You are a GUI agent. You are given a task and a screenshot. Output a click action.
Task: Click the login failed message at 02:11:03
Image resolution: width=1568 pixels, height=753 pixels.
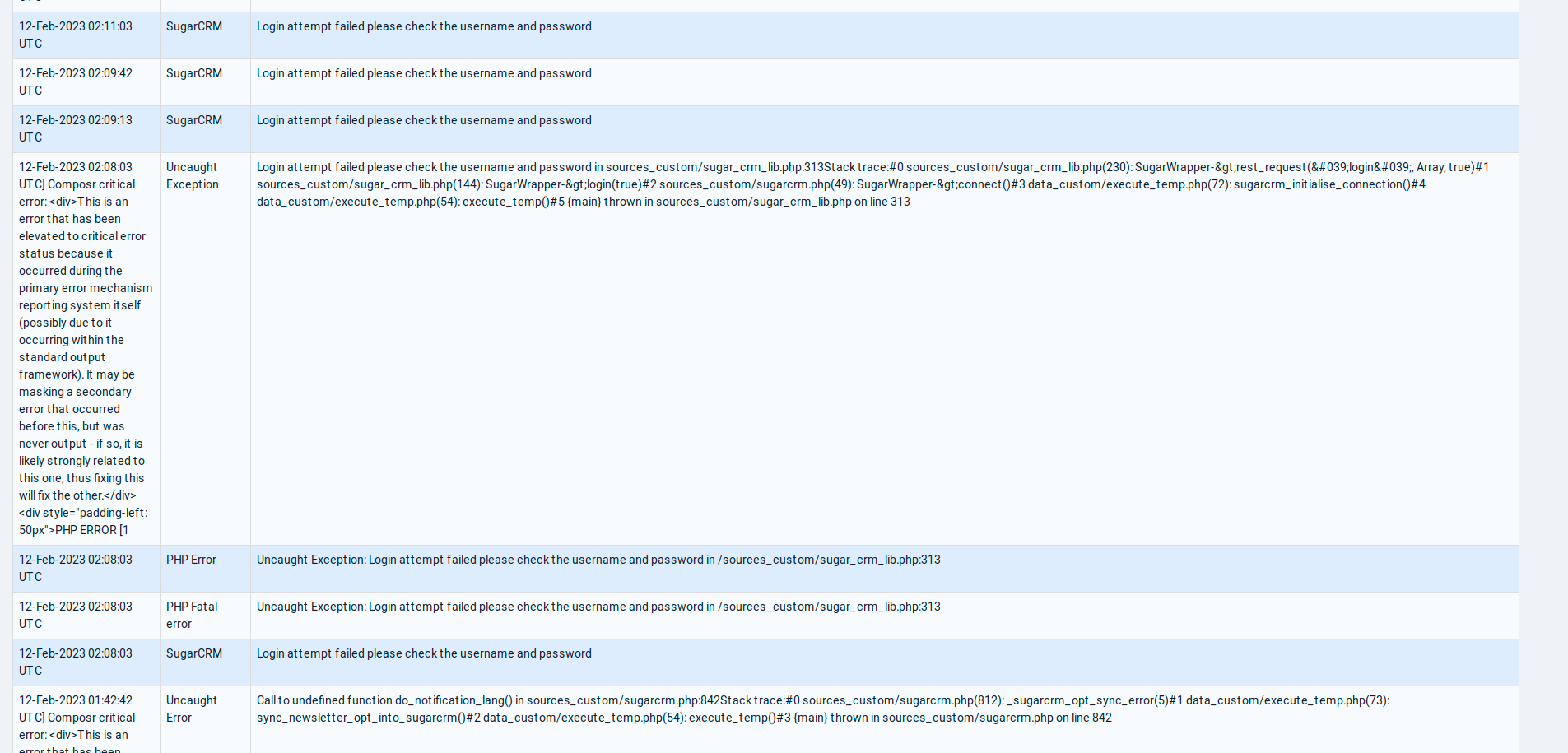point(424,26)
